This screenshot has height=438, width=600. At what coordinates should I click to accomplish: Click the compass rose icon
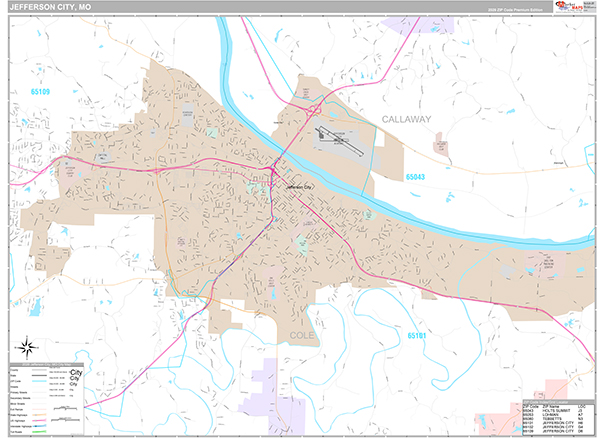28,348
